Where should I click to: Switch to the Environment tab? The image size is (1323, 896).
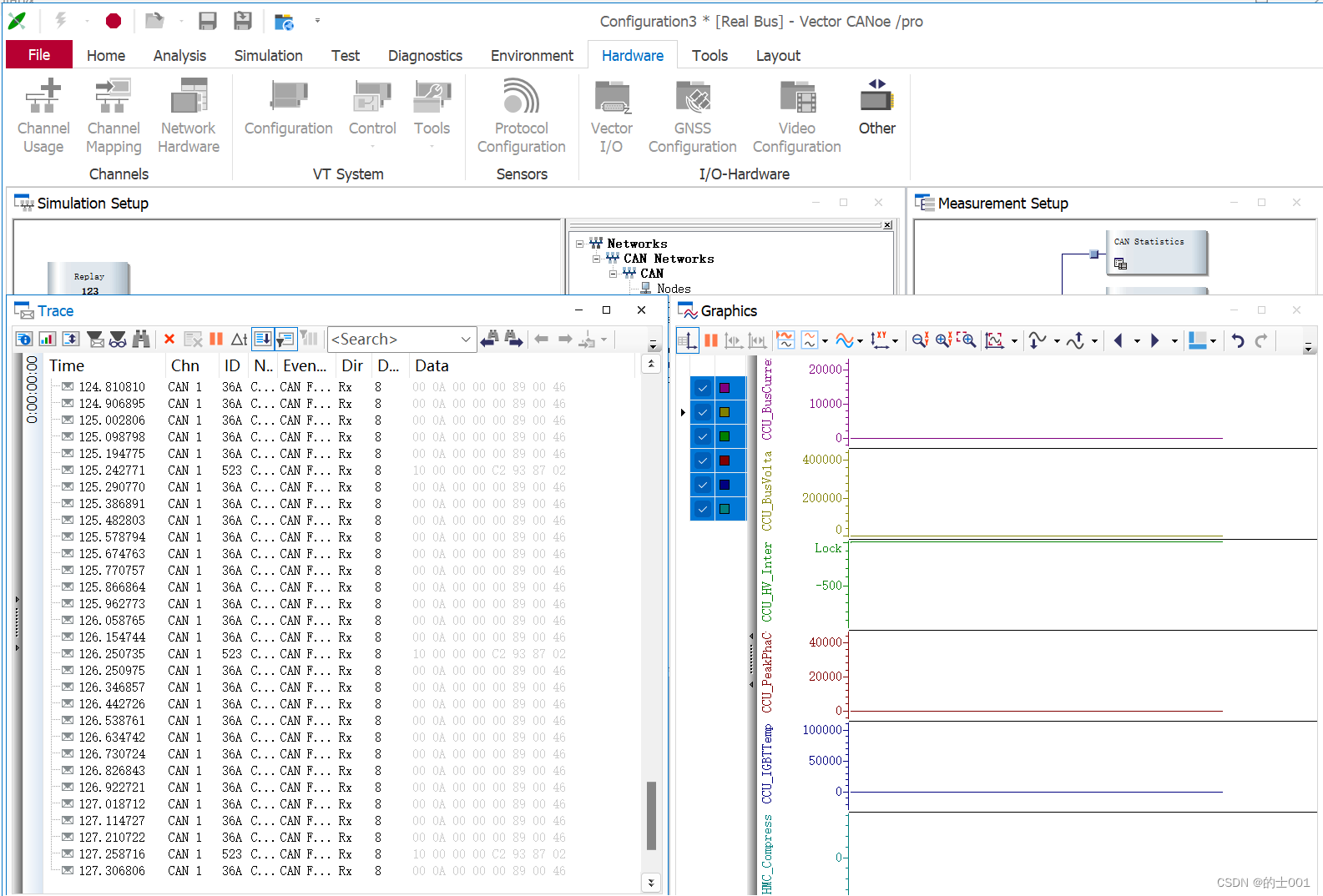[532, 56]
